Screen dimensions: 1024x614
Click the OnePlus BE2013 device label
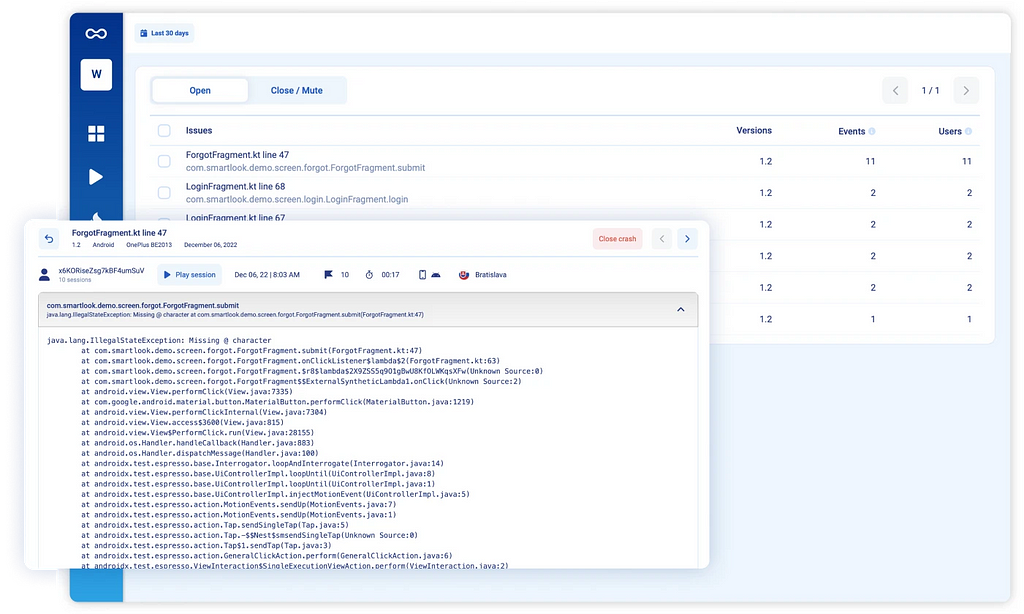149,245
